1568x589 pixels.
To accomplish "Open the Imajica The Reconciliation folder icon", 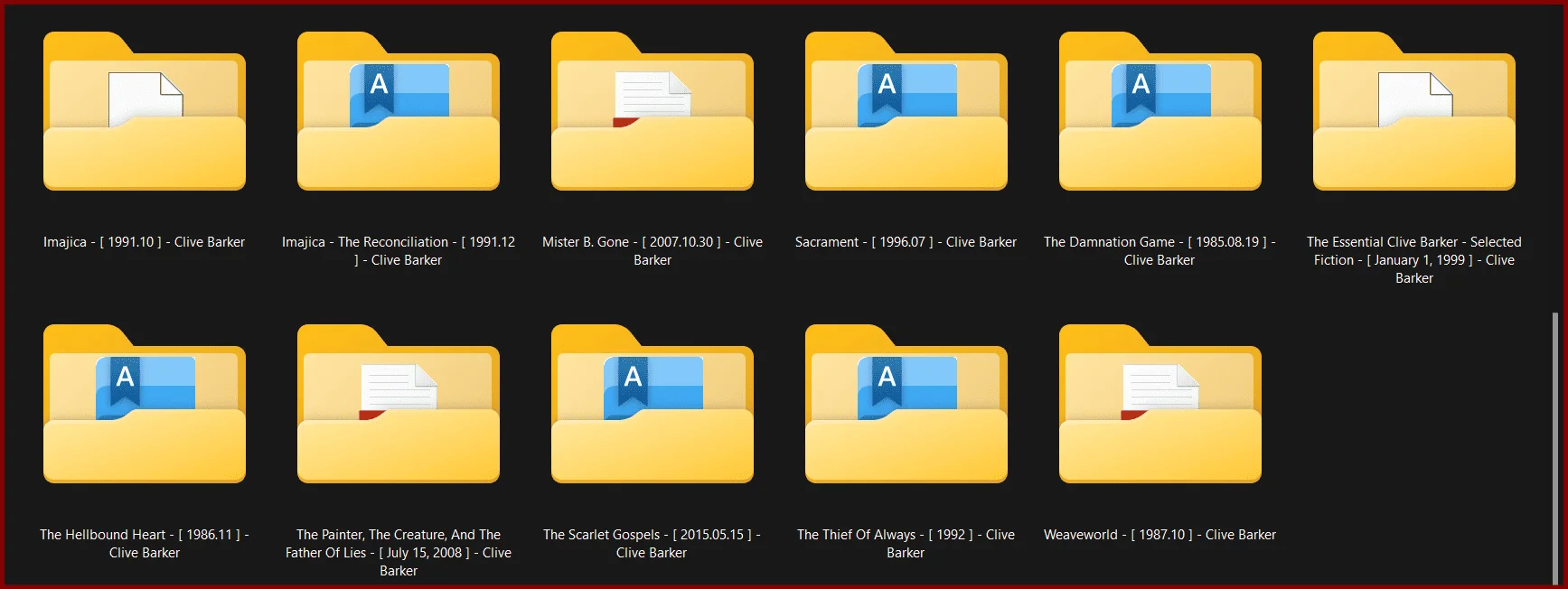I will [399, 111].
